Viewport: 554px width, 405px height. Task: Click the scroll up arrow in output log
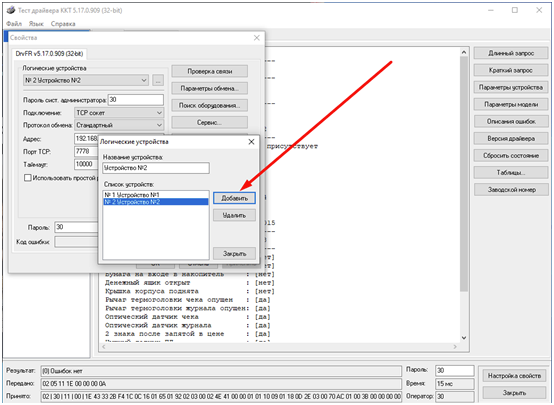coord(464,53)
